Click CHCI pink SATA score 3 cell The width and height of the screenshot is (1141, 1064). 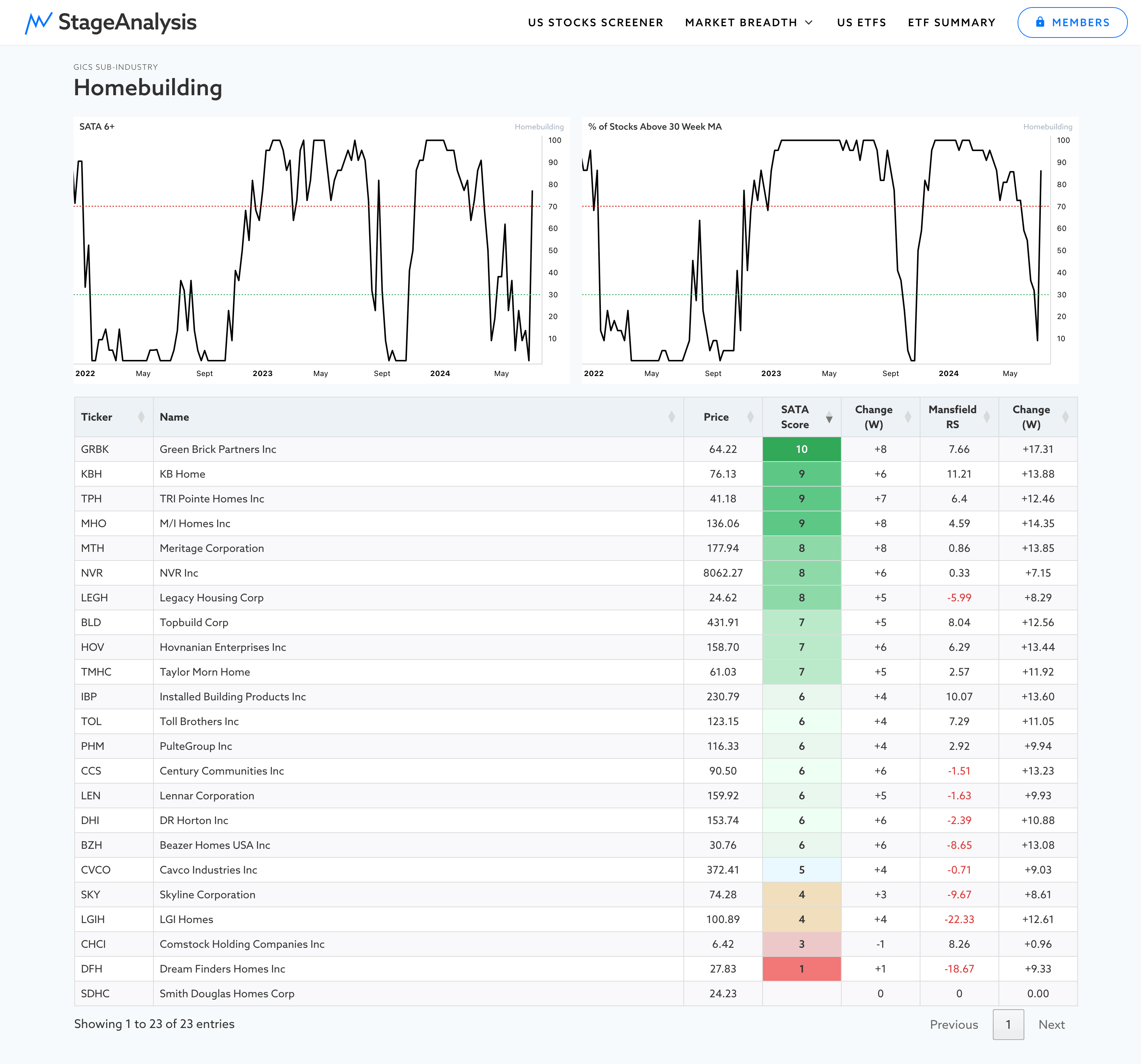[801, 944]
